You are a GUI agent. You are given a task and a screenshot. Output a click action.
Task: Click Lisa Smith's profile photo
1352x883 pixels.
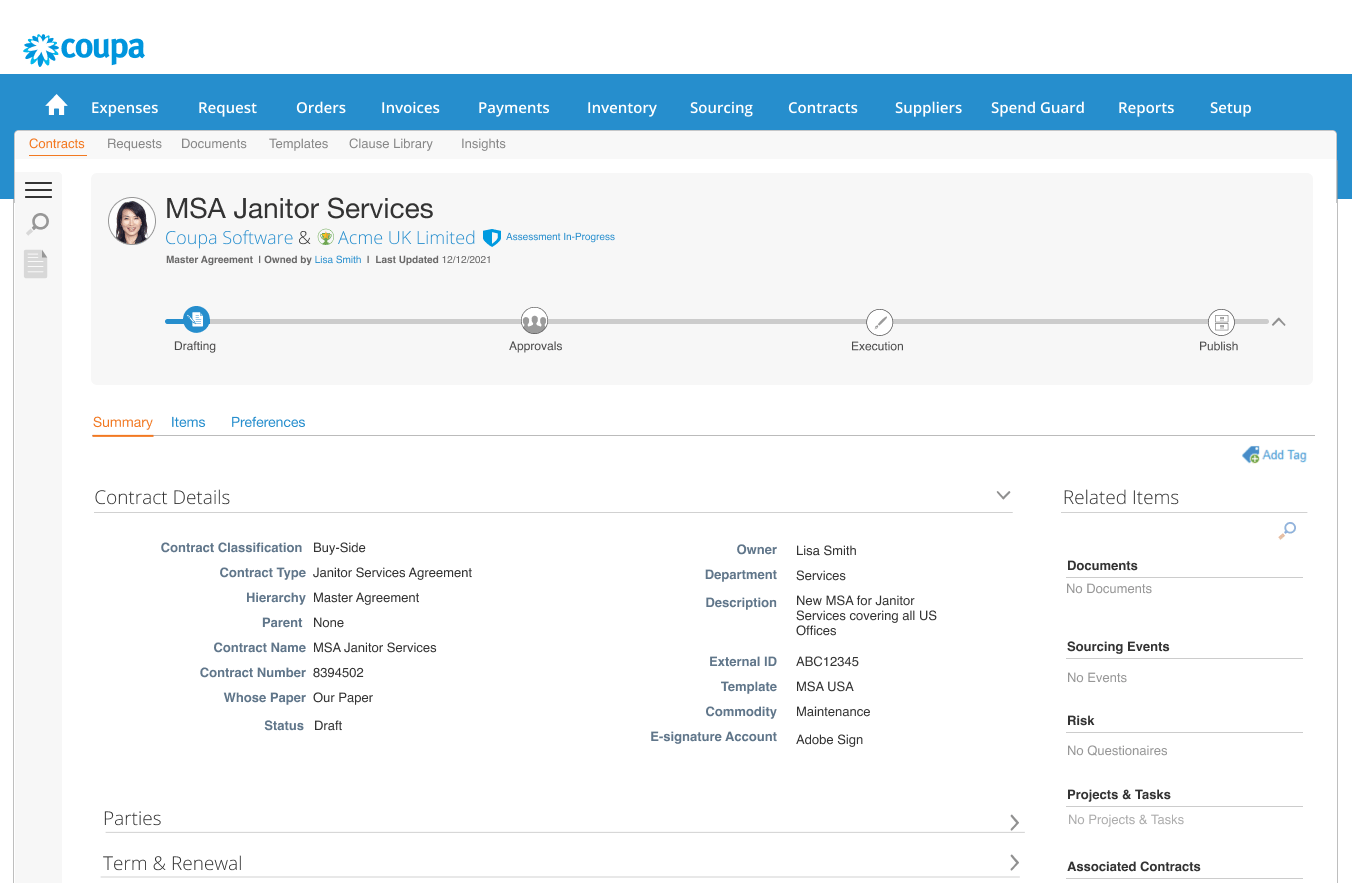(x=132, y=222)
